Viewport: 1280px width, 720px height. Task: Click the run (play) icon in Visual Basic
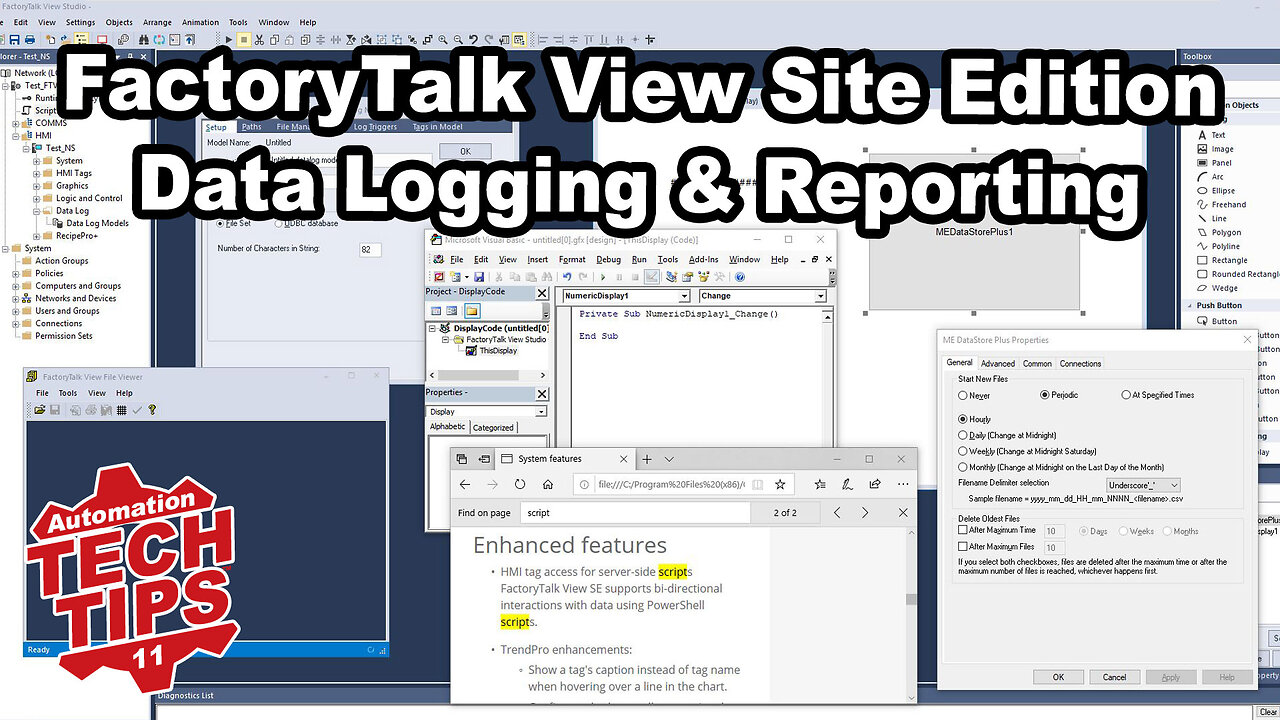pyautogui.click(x=604, y=277)
